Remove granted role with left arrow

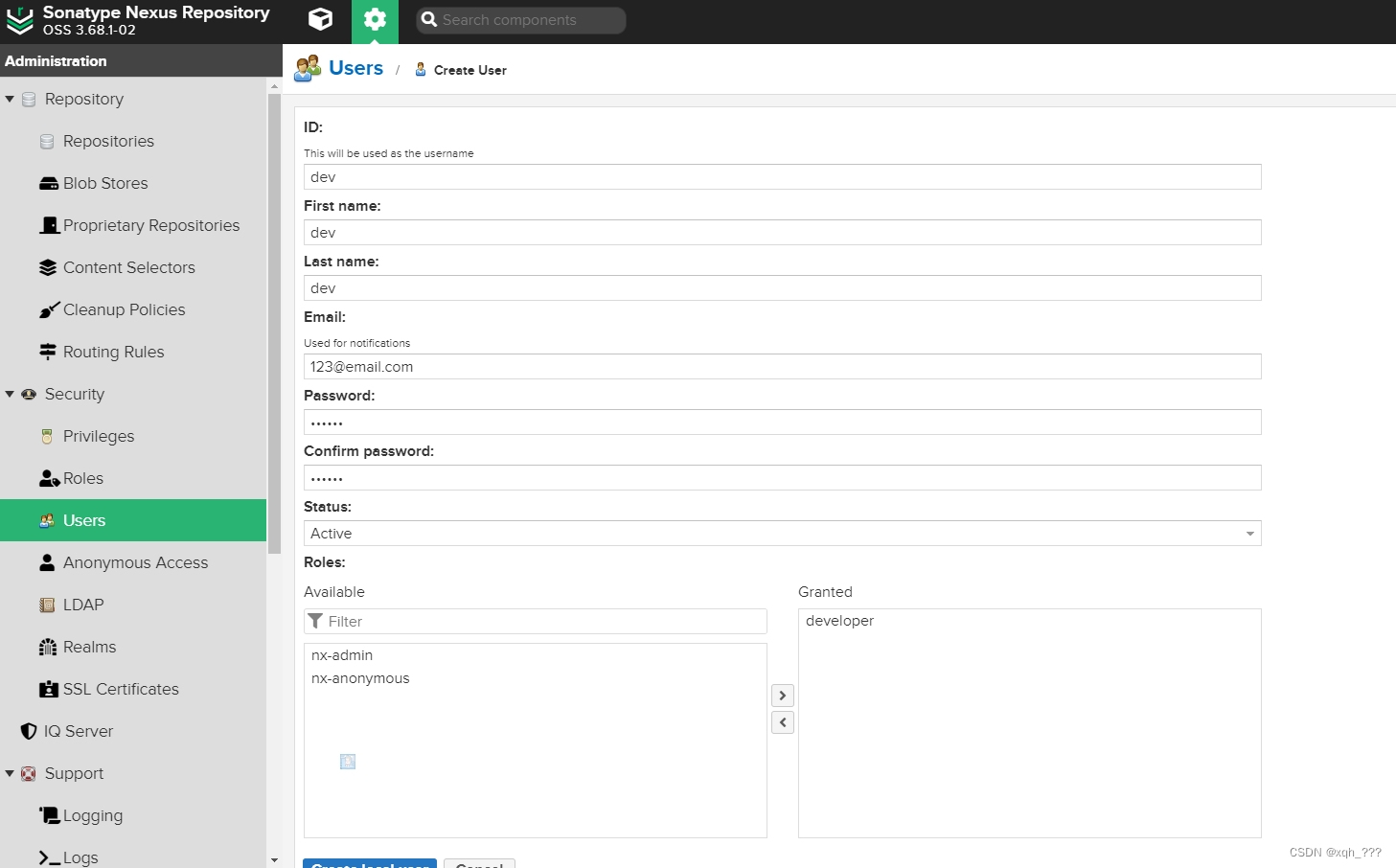[783, 722]
